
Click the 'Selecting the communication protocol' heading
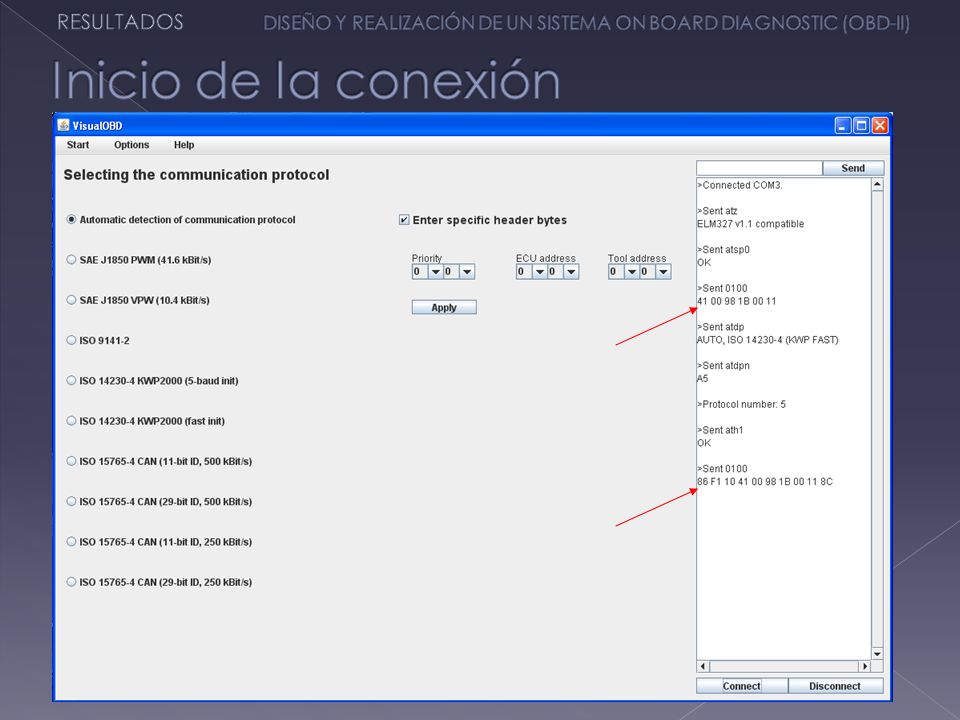coord(197,175)
